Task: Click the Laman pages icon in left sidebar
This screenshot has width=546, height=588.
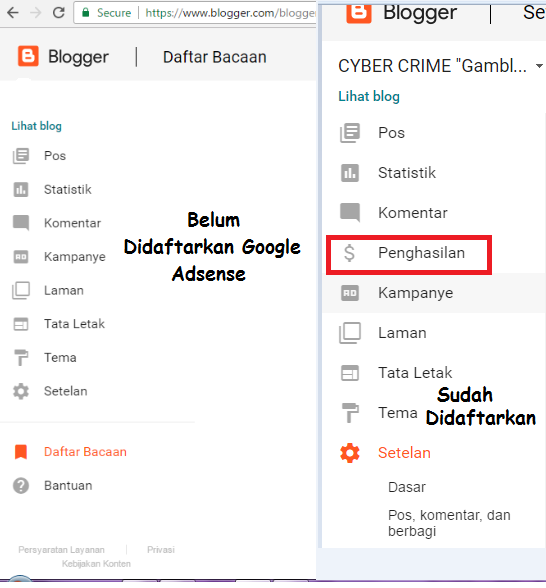Action: pos(21,290)
